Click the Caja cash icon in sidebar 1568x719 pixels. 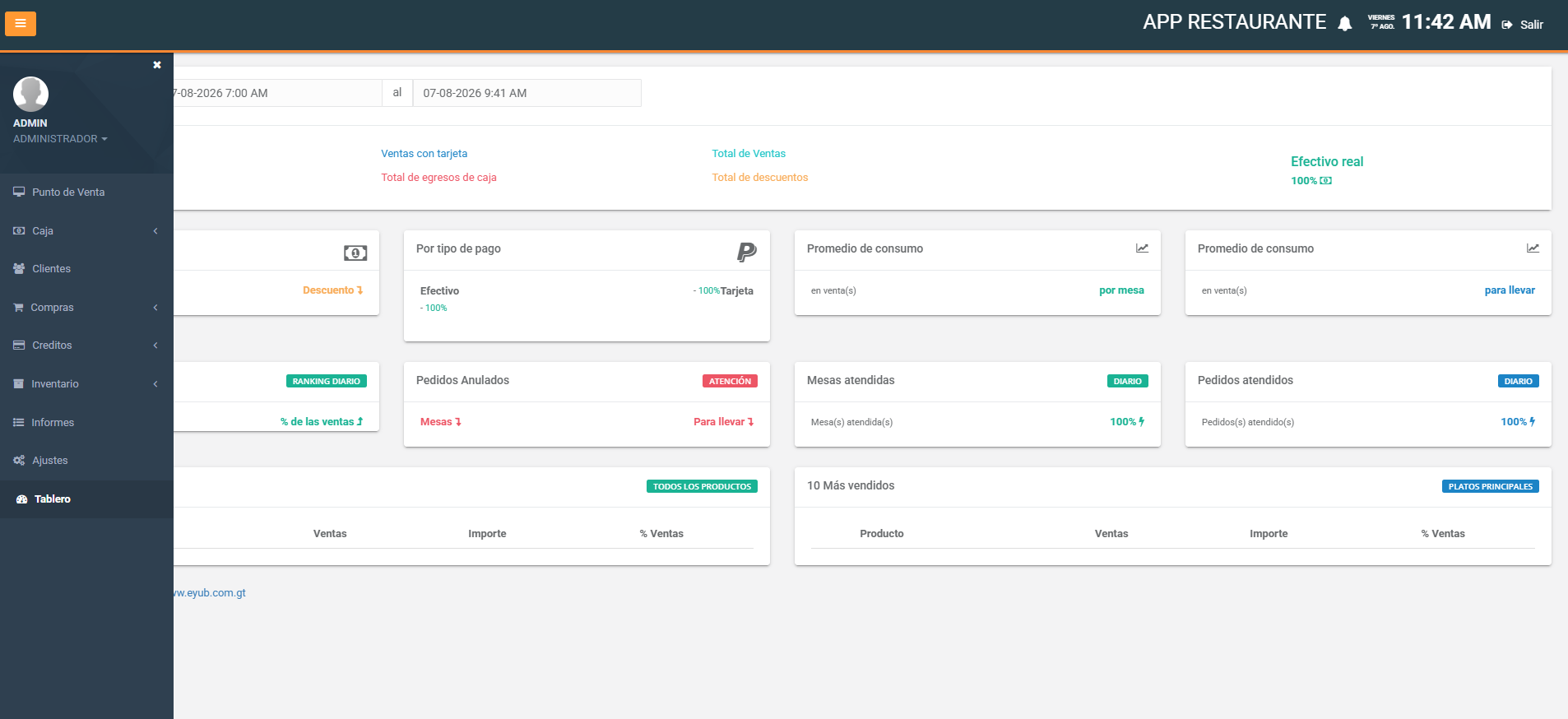(19, 231)
